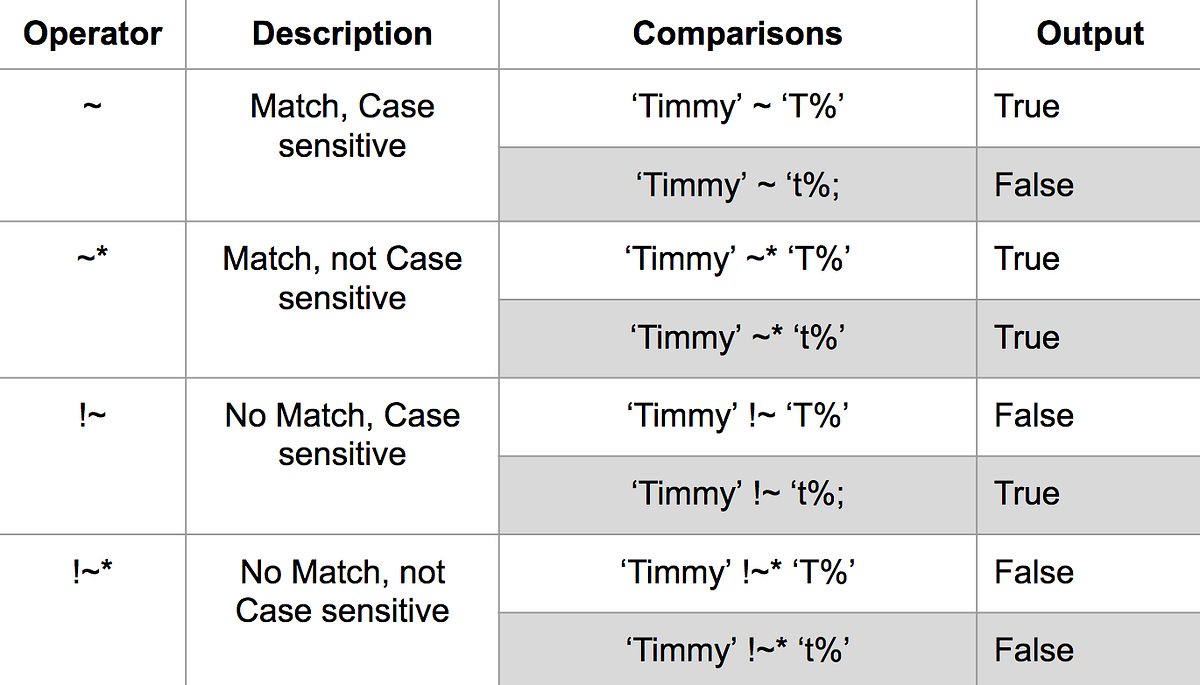Click the !~ operator cell
1200x685 pixels.
tap(92, 416)
